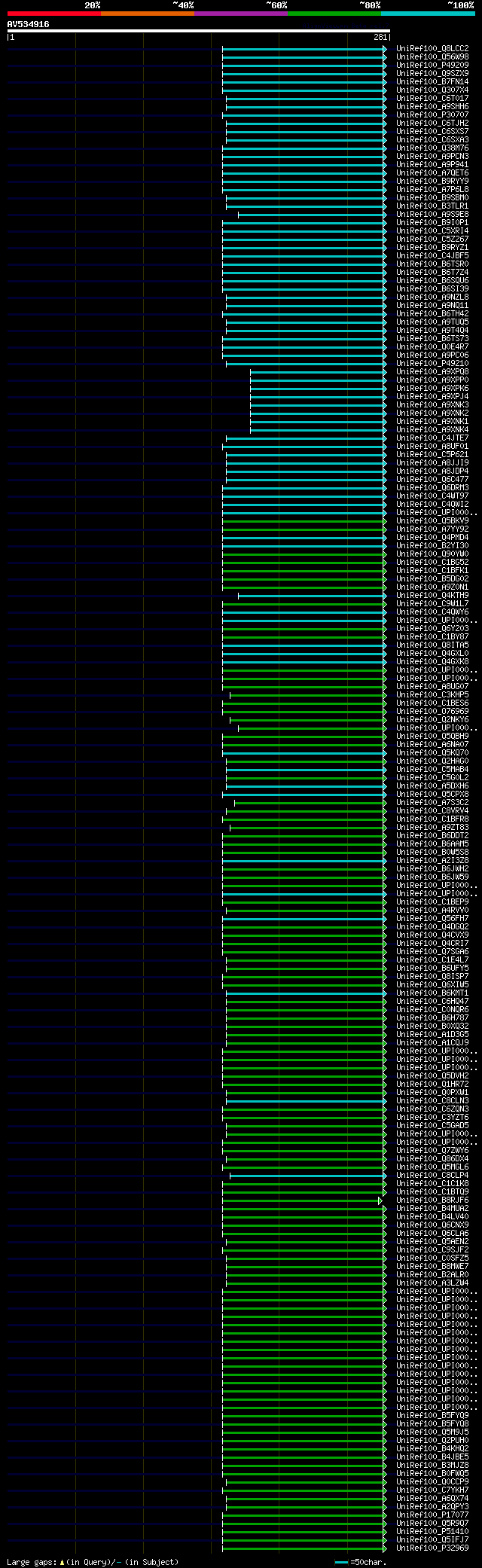Click the green alignment bar for UniRef100_Q5BKV9
482x1568 pixels.
(x=303, y=520)
